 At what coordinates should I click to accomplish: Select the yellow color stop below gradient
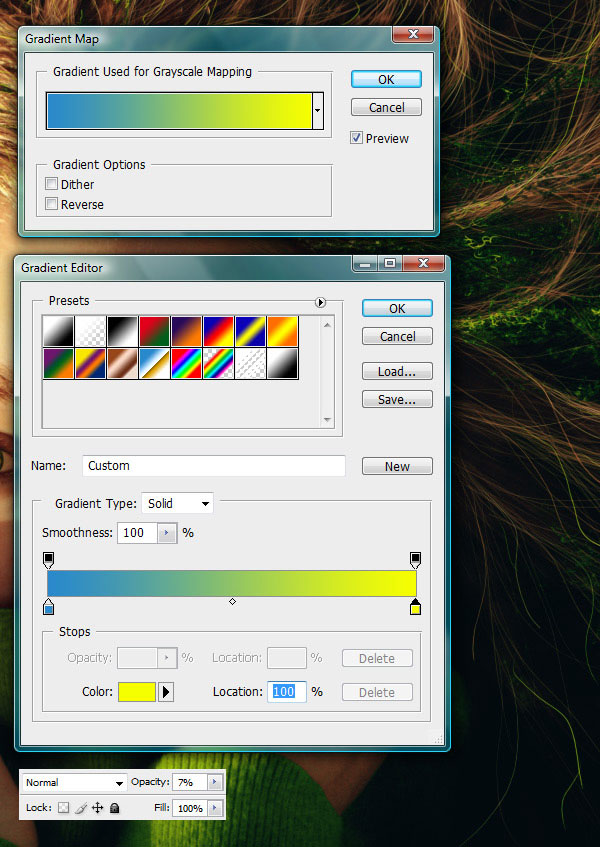pyautogui.click(x=415, y=607)
